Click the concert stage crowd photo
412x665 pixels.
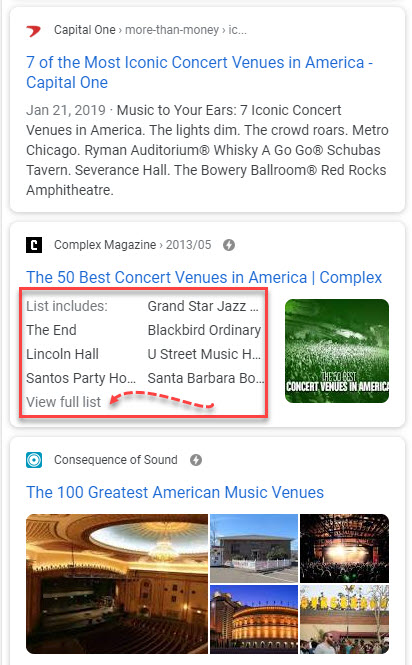(344, 548)
